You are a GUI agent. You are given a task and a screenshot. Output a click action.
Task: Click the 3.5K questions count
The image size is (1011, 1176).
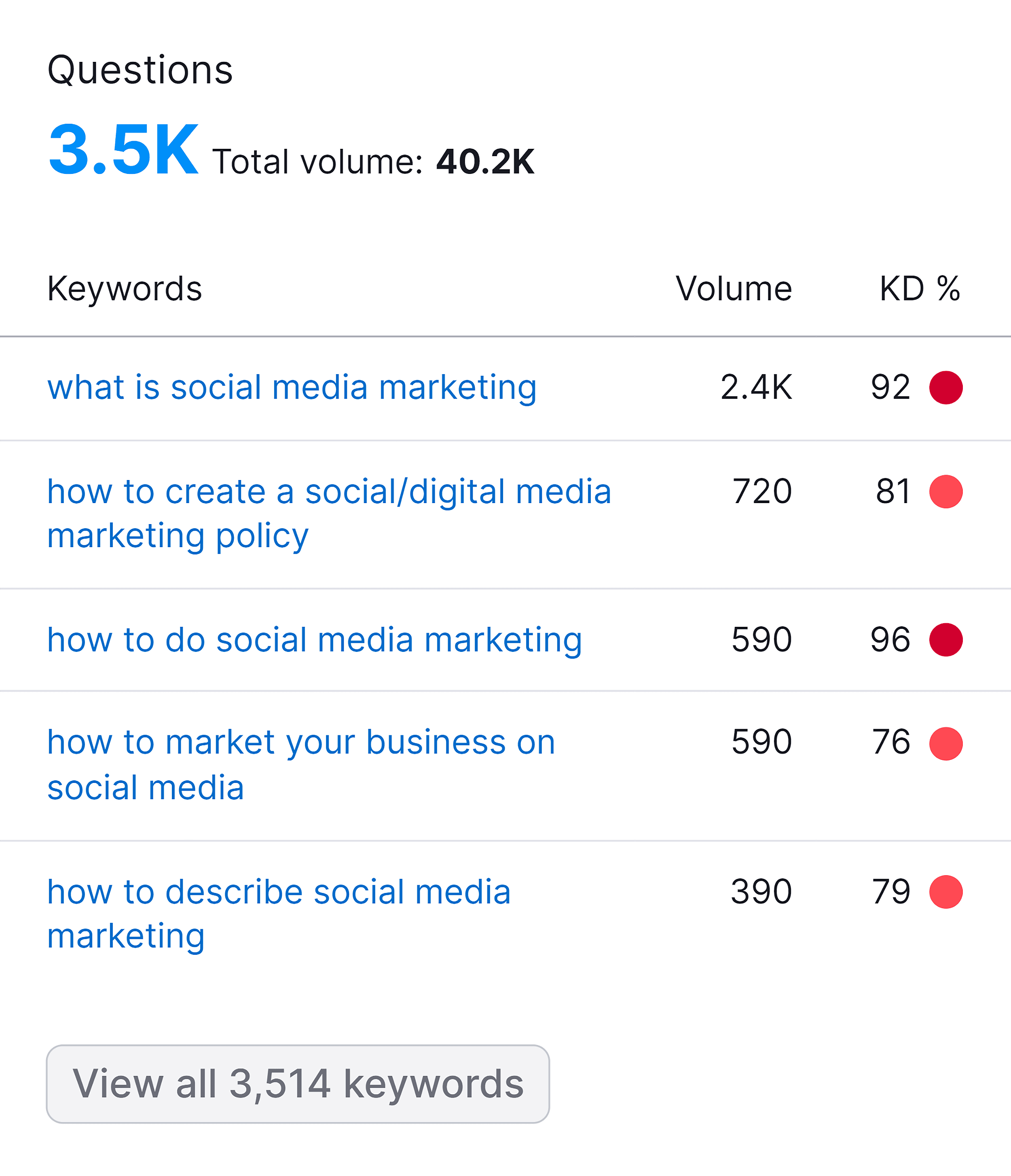(x=124, y=150)
